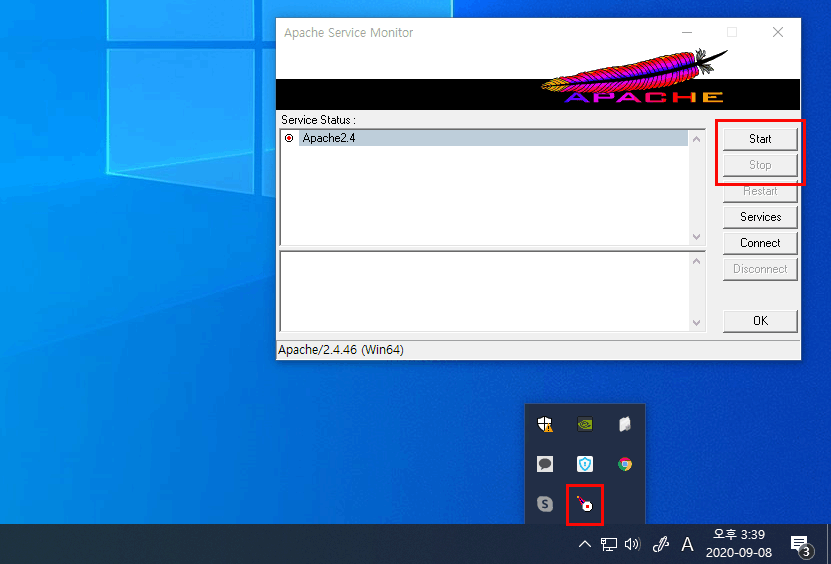Minimize the Apache Service Monitor window

coord(687,32)
